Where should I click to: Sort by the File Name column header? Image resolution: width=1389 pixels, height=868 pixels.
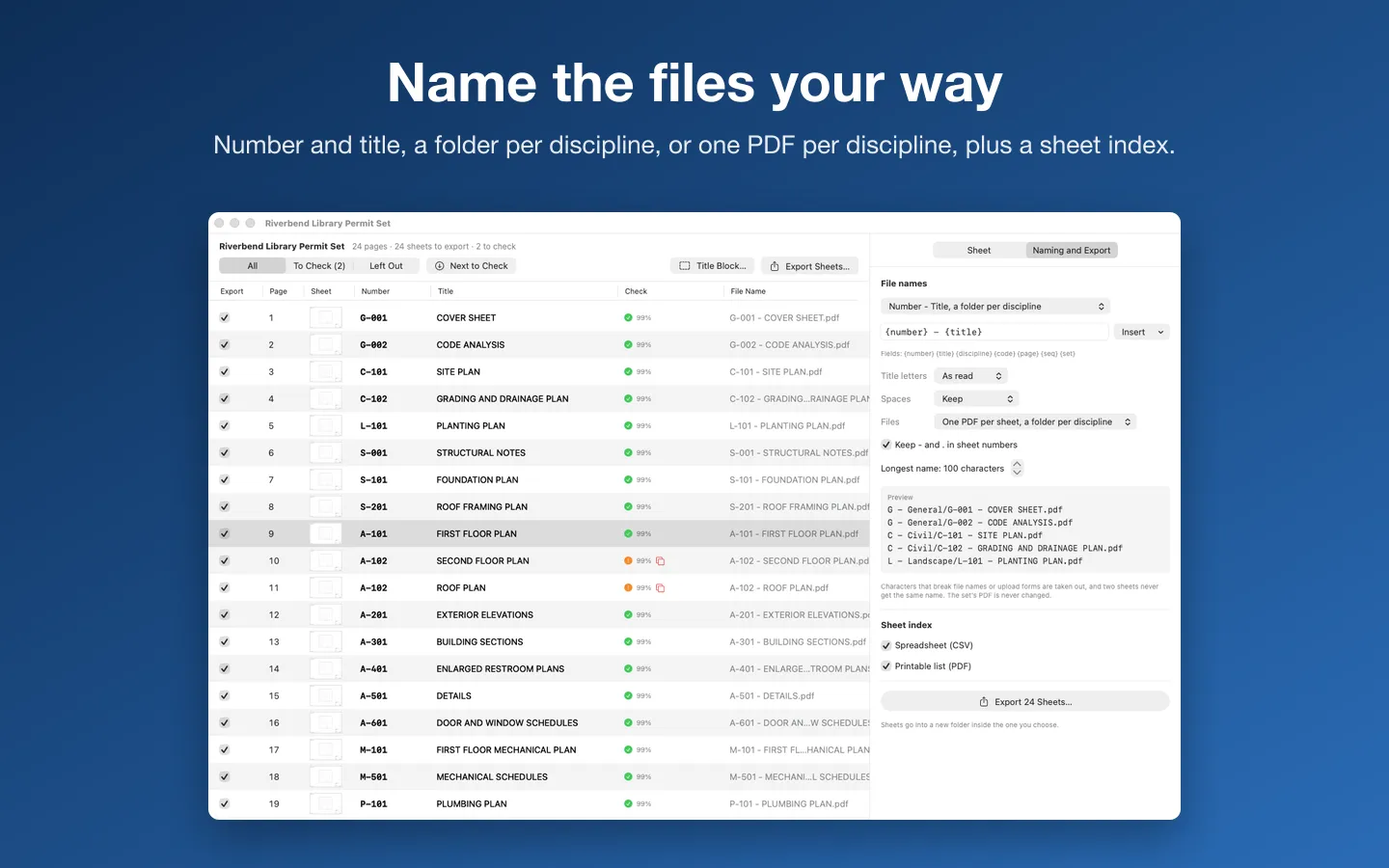point(748,291)
